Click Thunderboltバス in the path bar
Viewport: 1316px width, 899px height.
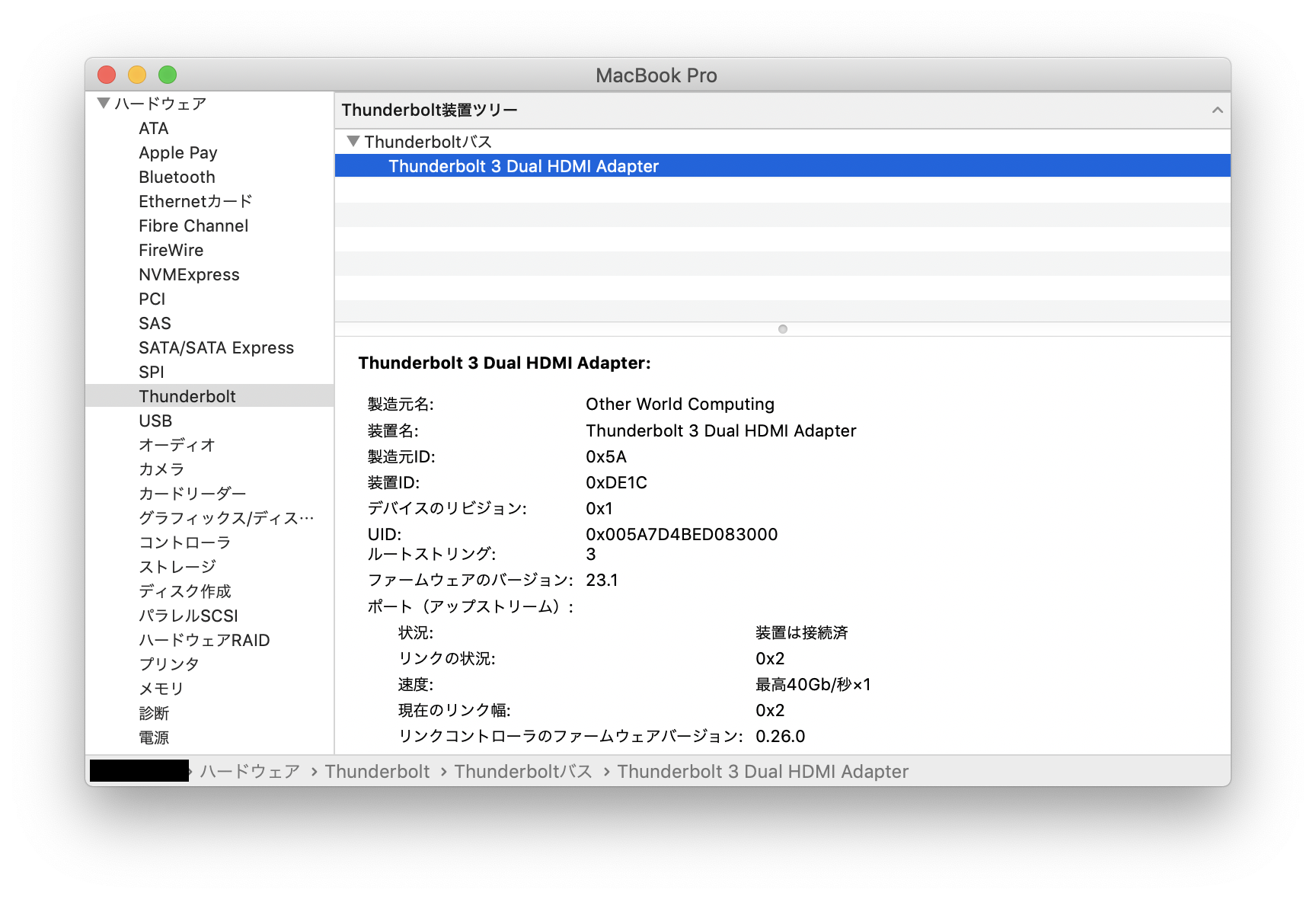(523, 772)
